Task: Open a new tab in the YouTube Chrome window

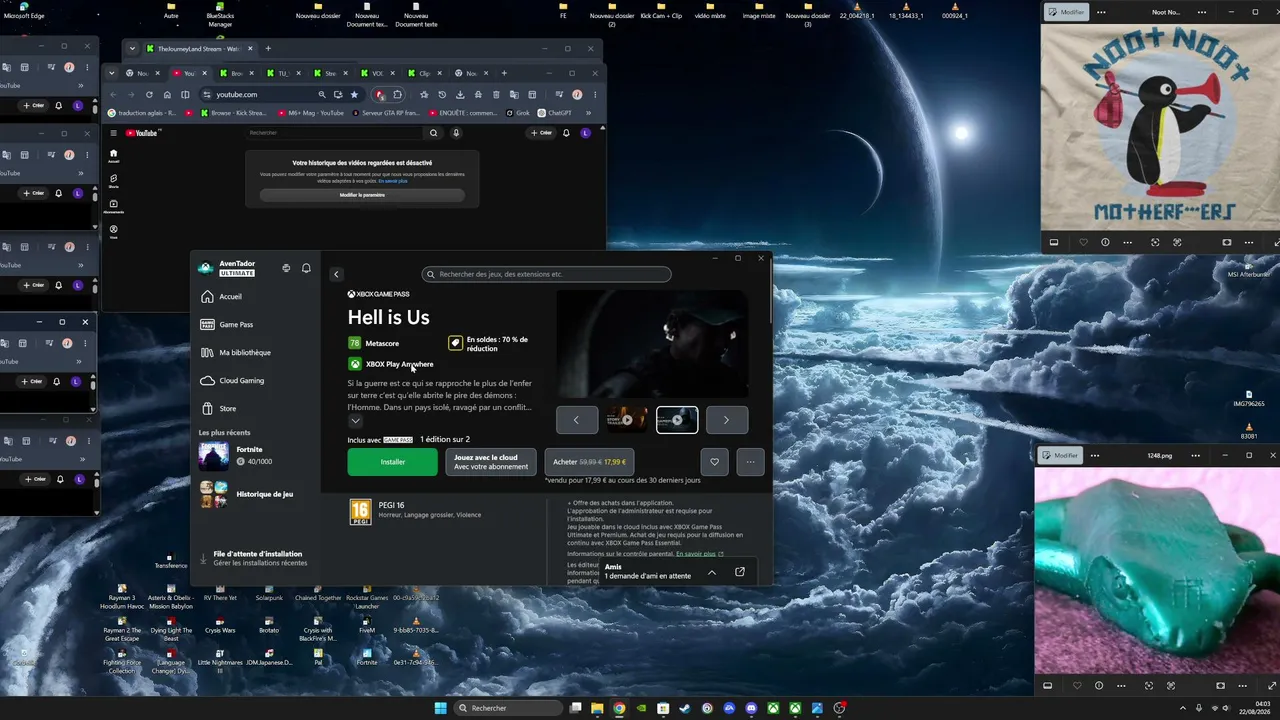Action: coord(504,73)
